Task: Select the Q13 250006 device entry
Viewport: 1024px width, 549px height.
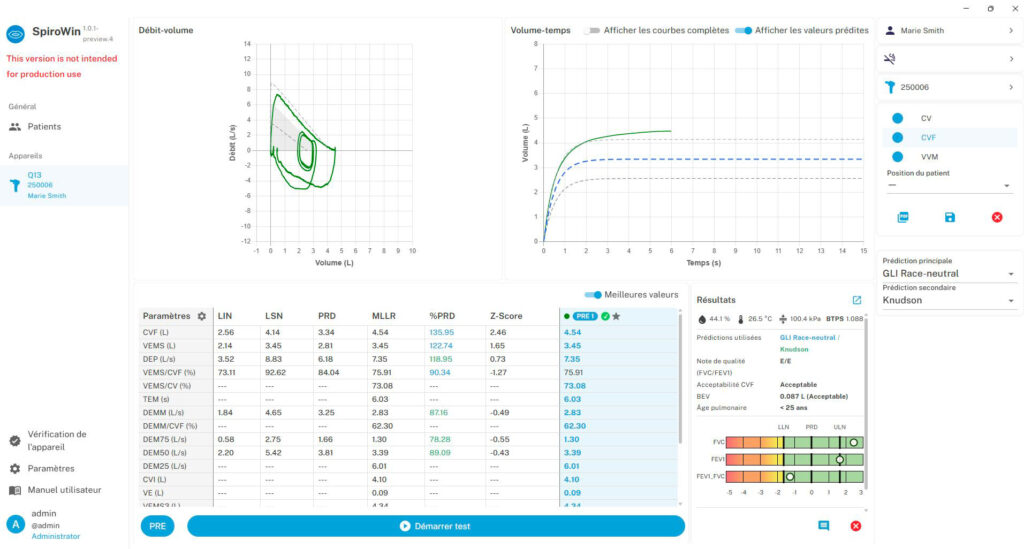Action: point(64,185)
